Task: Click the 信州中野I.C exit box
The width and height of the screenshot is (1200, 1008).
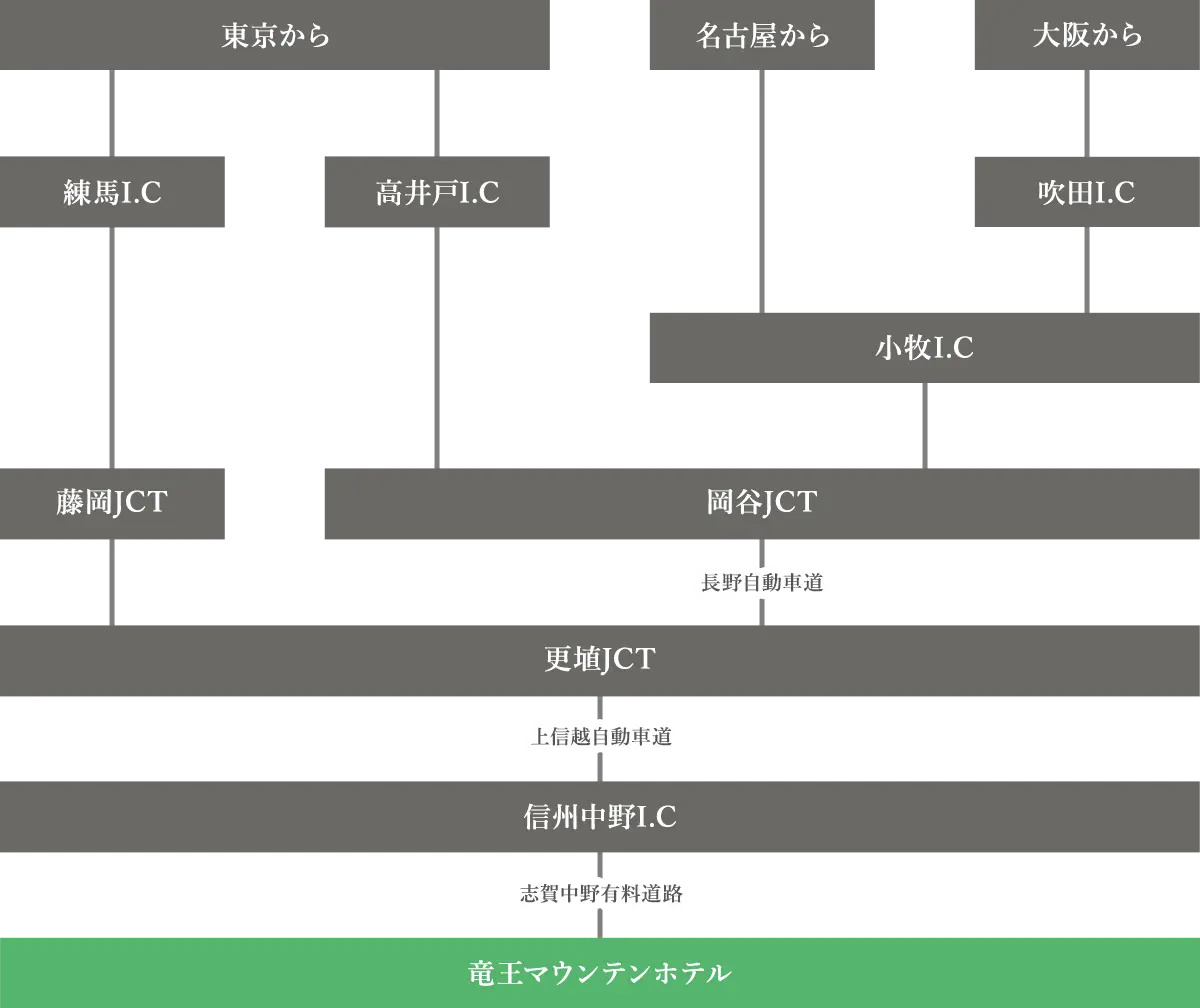Action: (600, 817)
